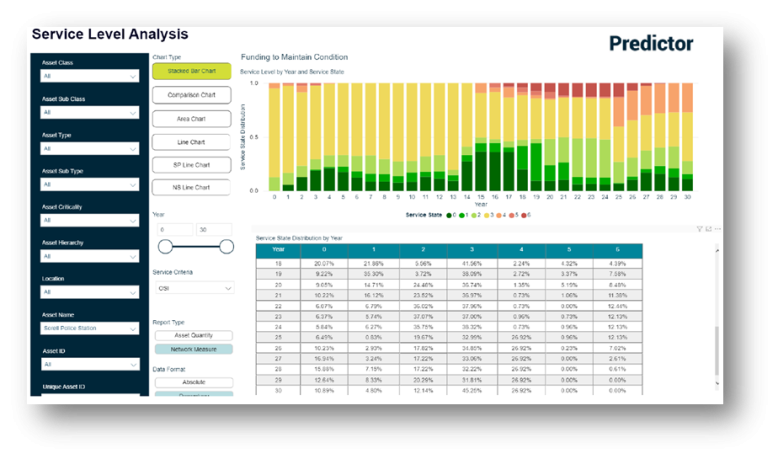The width and height of the screenshot is (778, 459).
Task: Switch to the Line Chart type
Action: (192, 142)
